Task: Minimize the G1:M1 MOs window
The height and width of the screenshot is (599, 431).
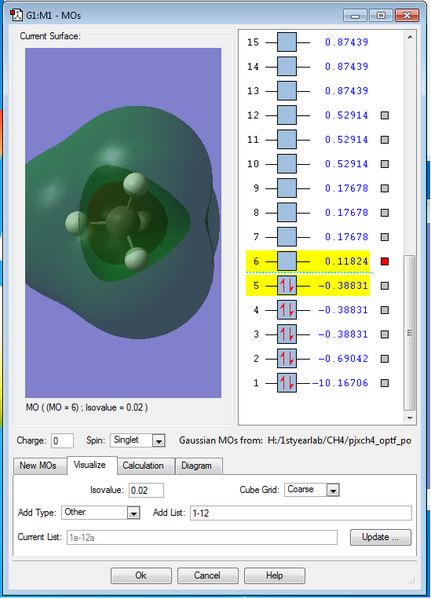Action: (355, 15)
